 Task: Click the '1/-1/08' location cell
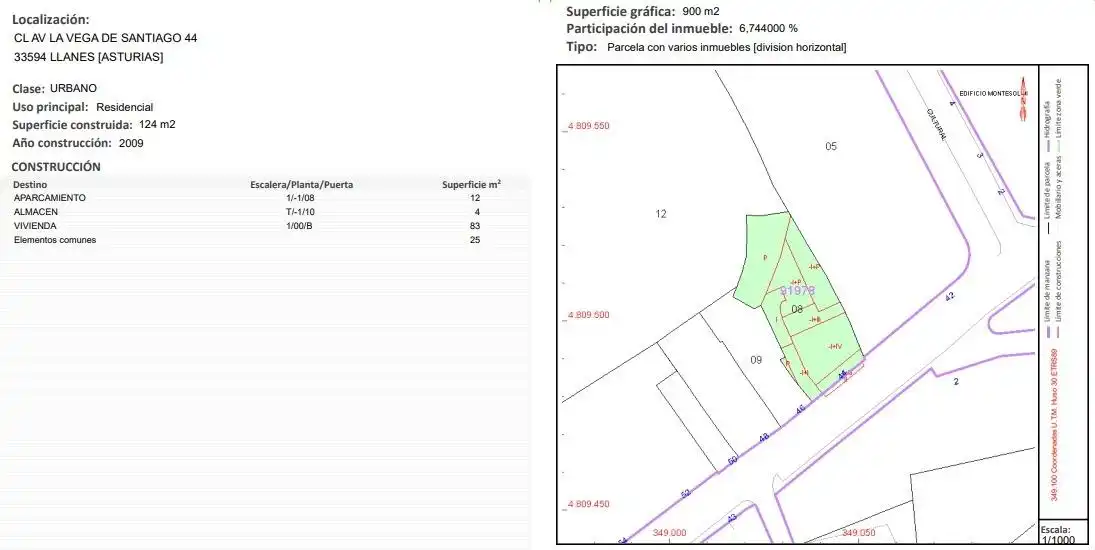click(300, 198)
